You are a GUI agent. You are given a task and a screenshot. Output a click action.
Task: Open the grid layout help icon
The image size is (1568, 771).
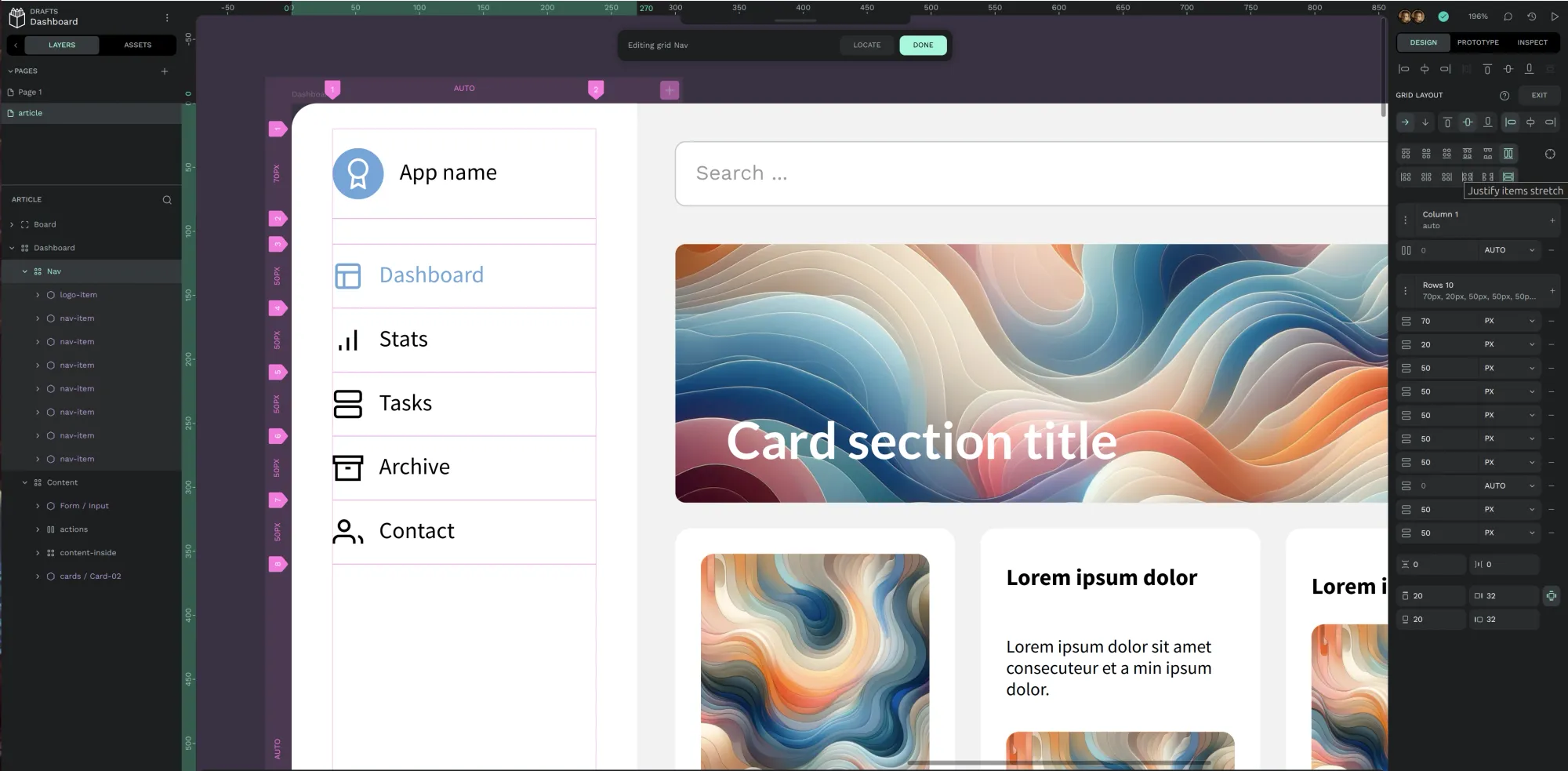click(x=1504, y=96)
